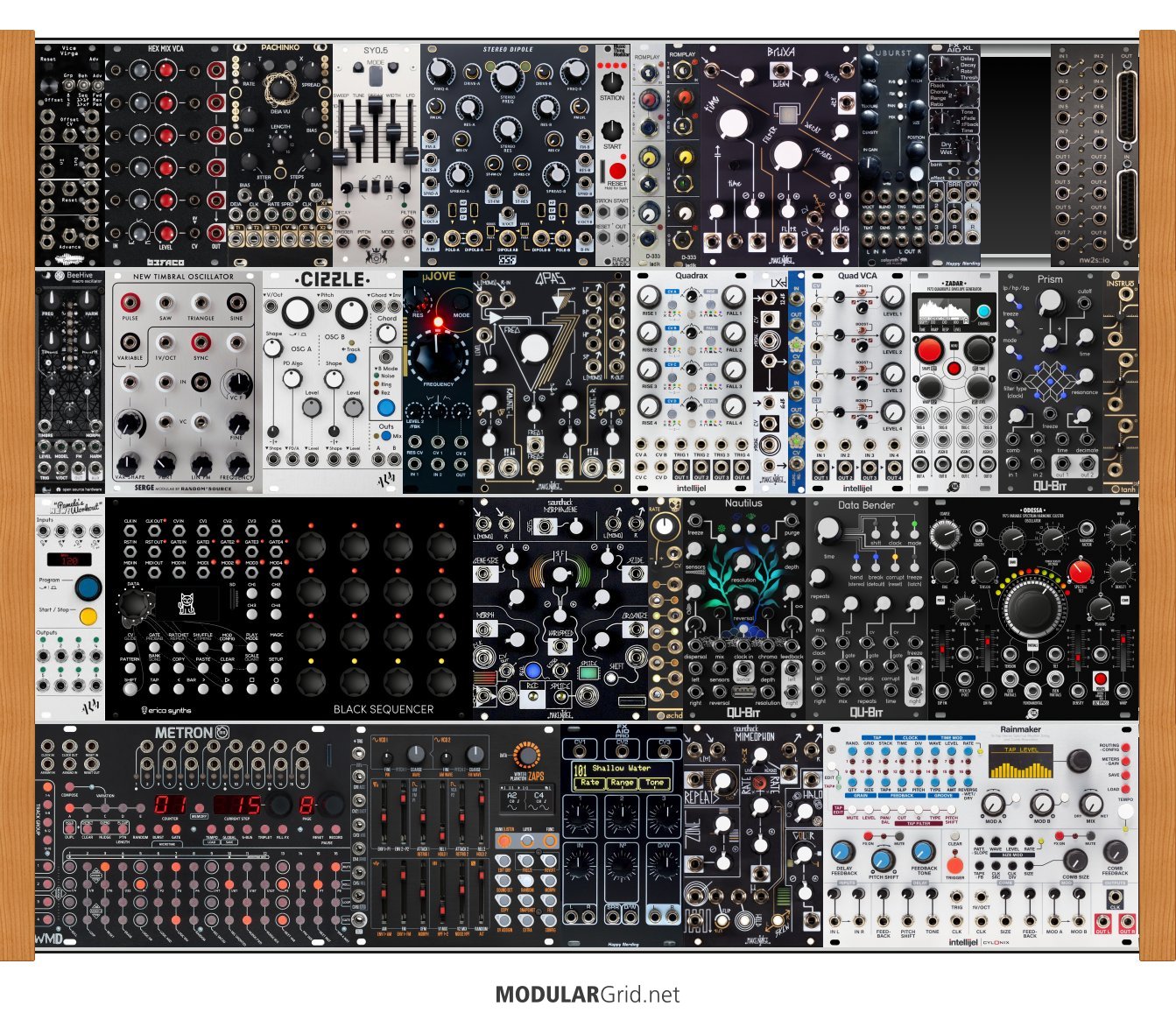Viewport: 1176px width, 1013px height.
Task: Click the Chord knob on Cizzle
Action: (x=387, y=334)
